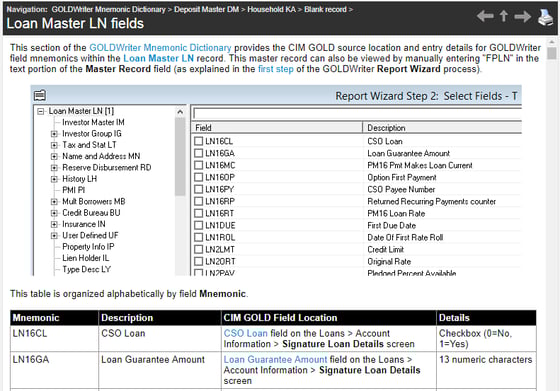Image resolution: width=560 pixels, height=391 pixels.
Task: Expand the Name and Address MN node
Action: (54, 156)
